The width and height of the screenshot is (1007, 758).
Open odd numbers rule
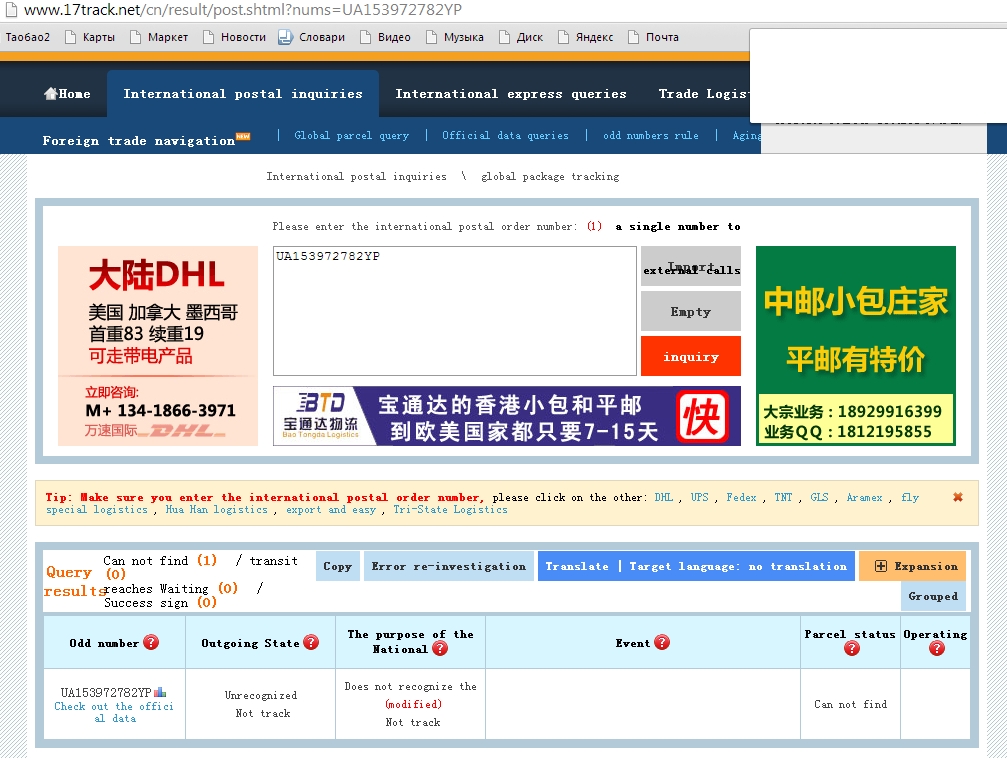[651, 136]
